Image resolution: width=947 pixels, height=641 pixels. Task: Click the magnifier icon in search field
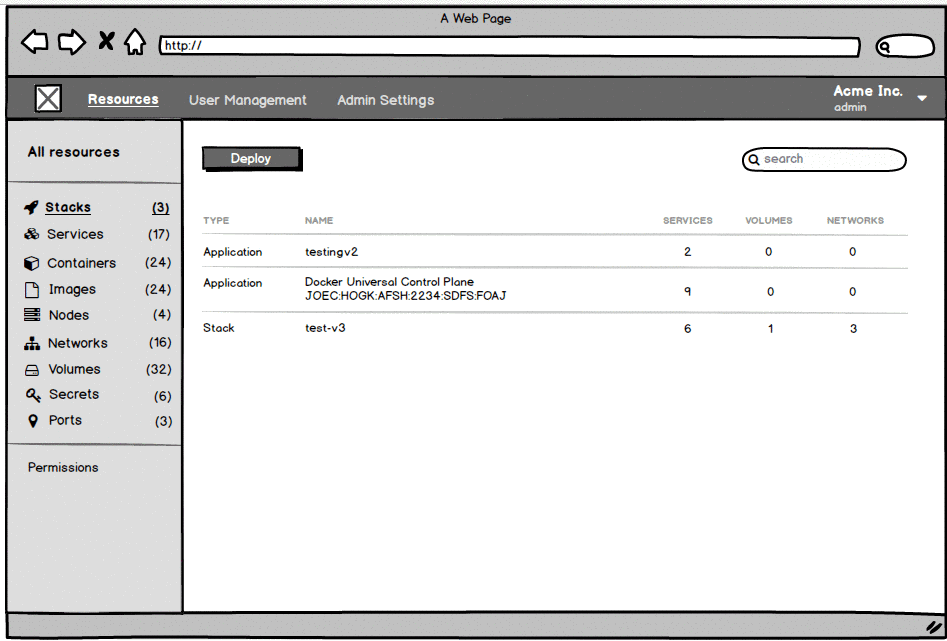click(754, 159)
